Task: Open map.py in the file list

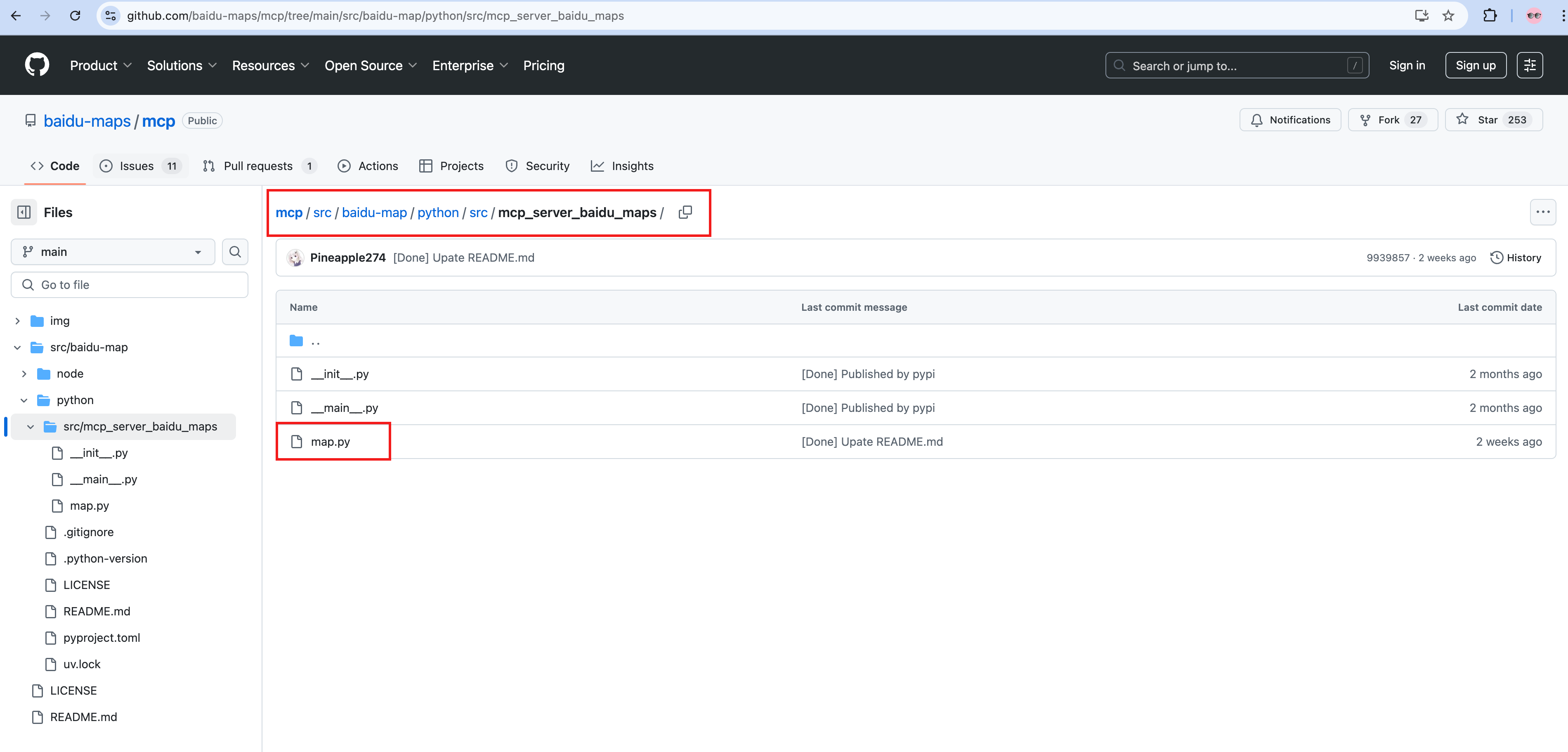Action: (331, 442)
